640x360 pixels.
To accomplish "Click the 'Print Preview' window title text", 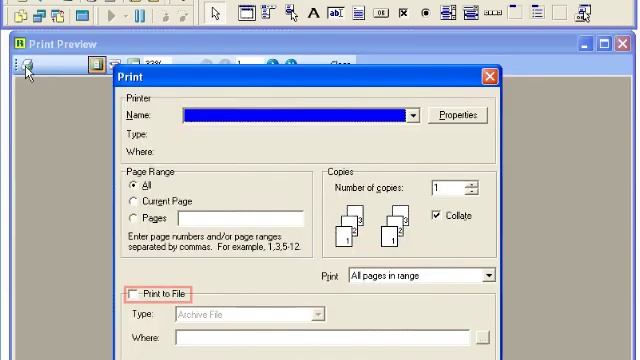I will click(63, 44).
